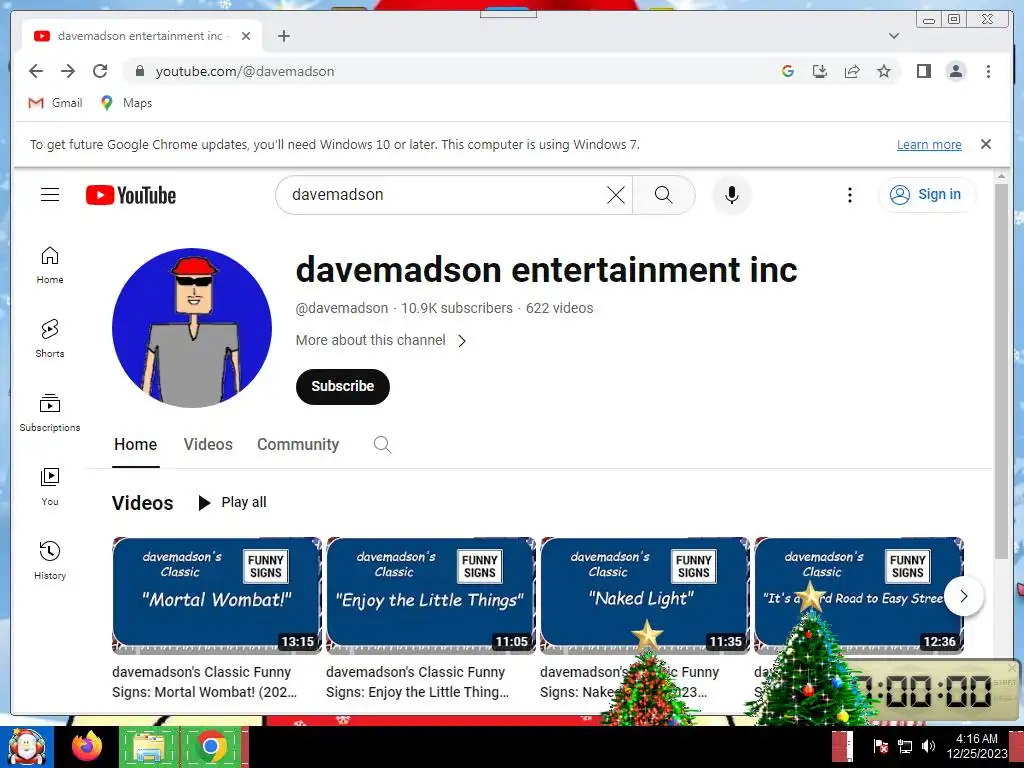This screenshot has height=768, width=1024.
Task: Click Play all videos
Action: 232,502
